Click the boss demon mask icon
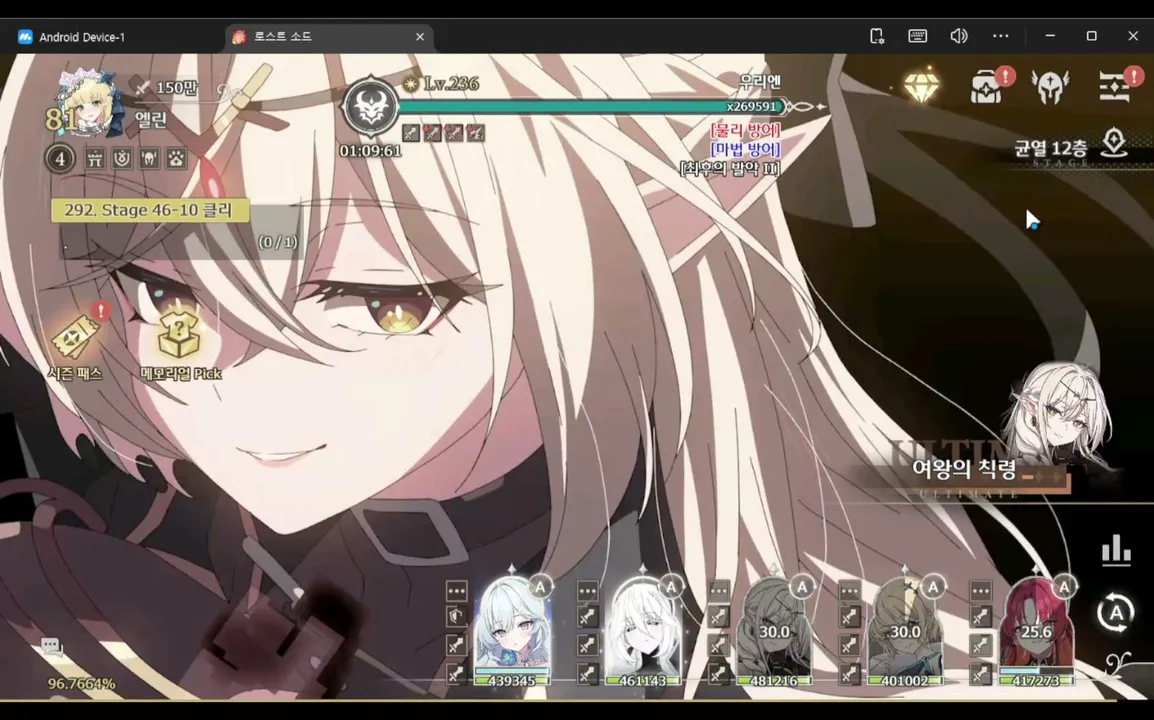Image resolution: width=1154 pixels, height=720 pixels. (370, 107)
